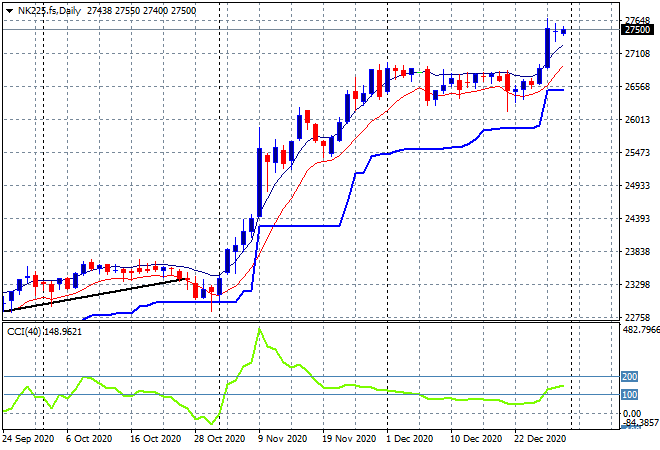Click the CCI 100 level label
This screenshot has height=450, width=660.
(x=629, y=395)
